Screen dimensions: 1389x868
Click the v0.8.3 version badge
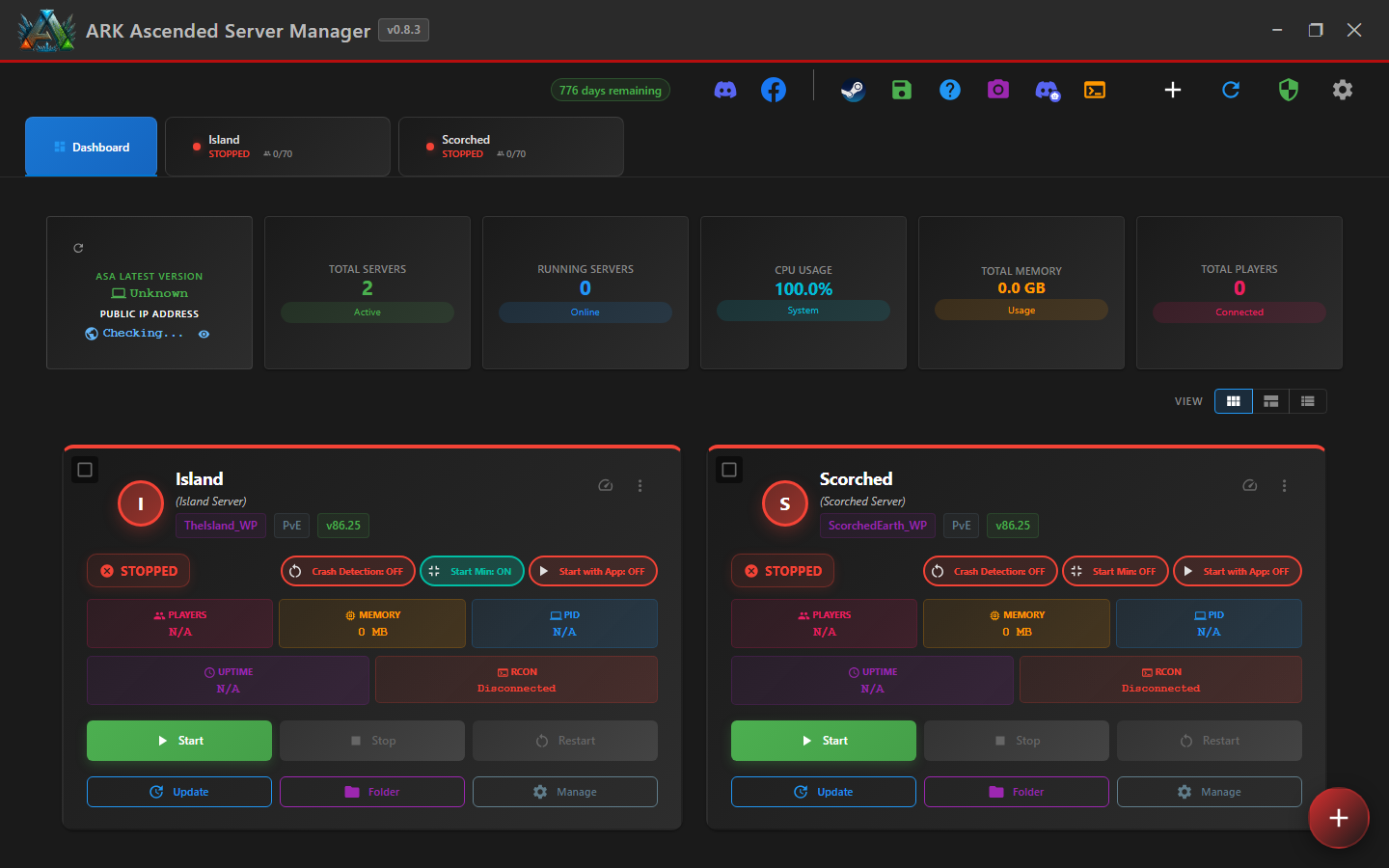(403, 30)
